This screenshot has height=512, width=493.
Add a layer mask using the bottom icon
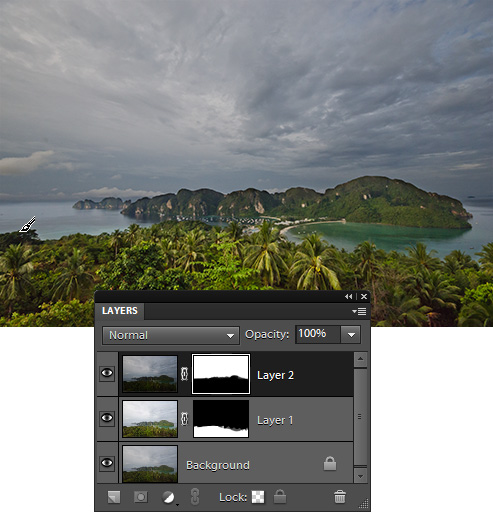[x=141, y=497]
